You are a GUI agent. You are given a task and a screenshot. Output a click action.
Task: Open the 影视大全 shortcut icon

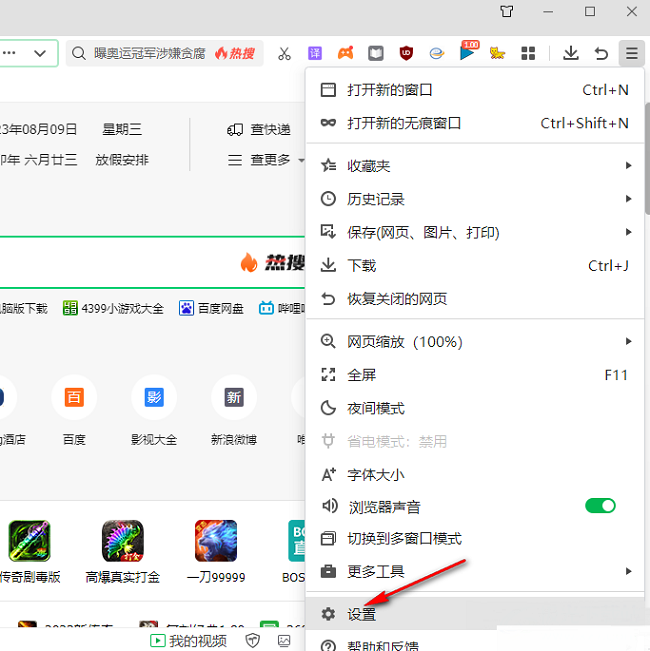pos(154,397)
